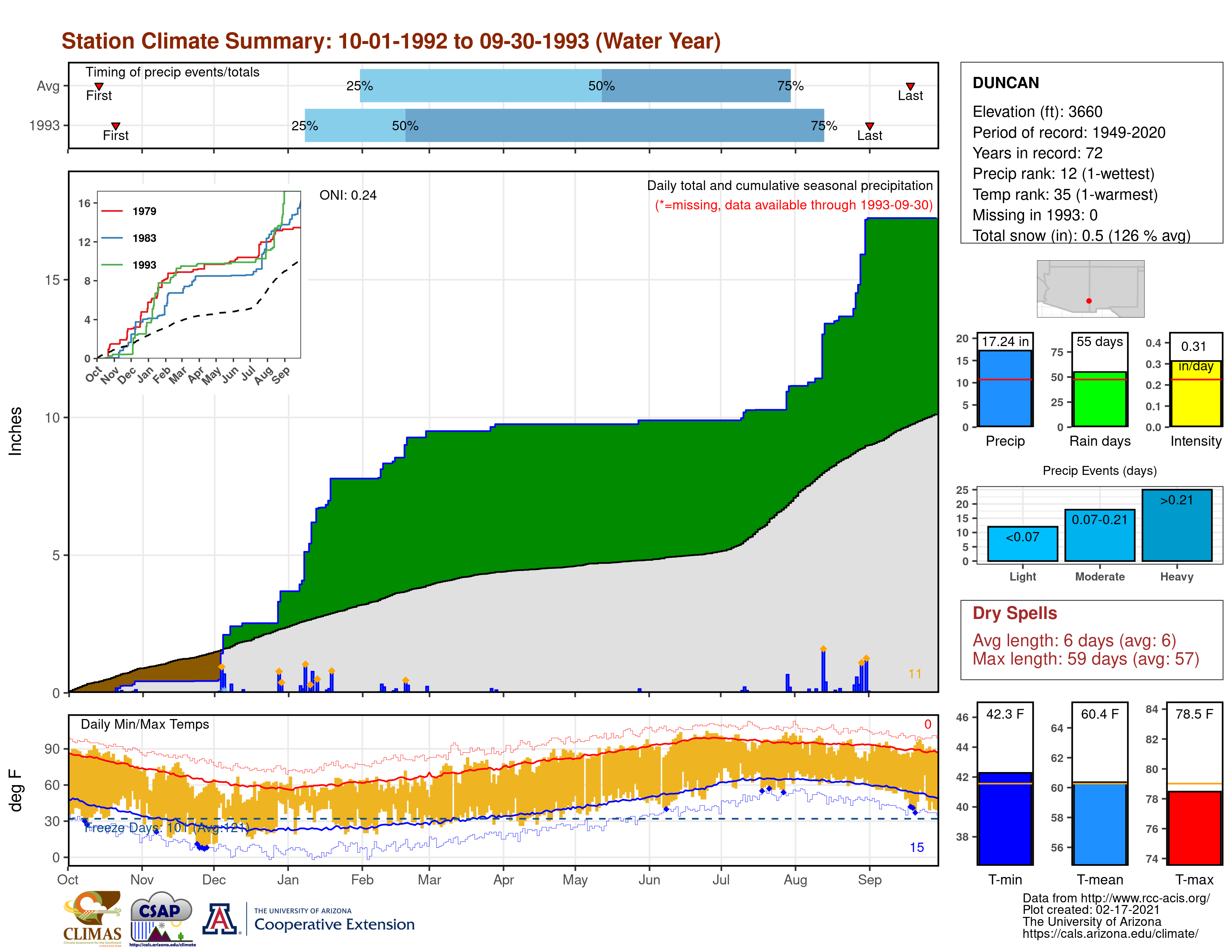Click the red 1979 legend line
This screenshot has height=952, width=1232.
coord(112,211)
